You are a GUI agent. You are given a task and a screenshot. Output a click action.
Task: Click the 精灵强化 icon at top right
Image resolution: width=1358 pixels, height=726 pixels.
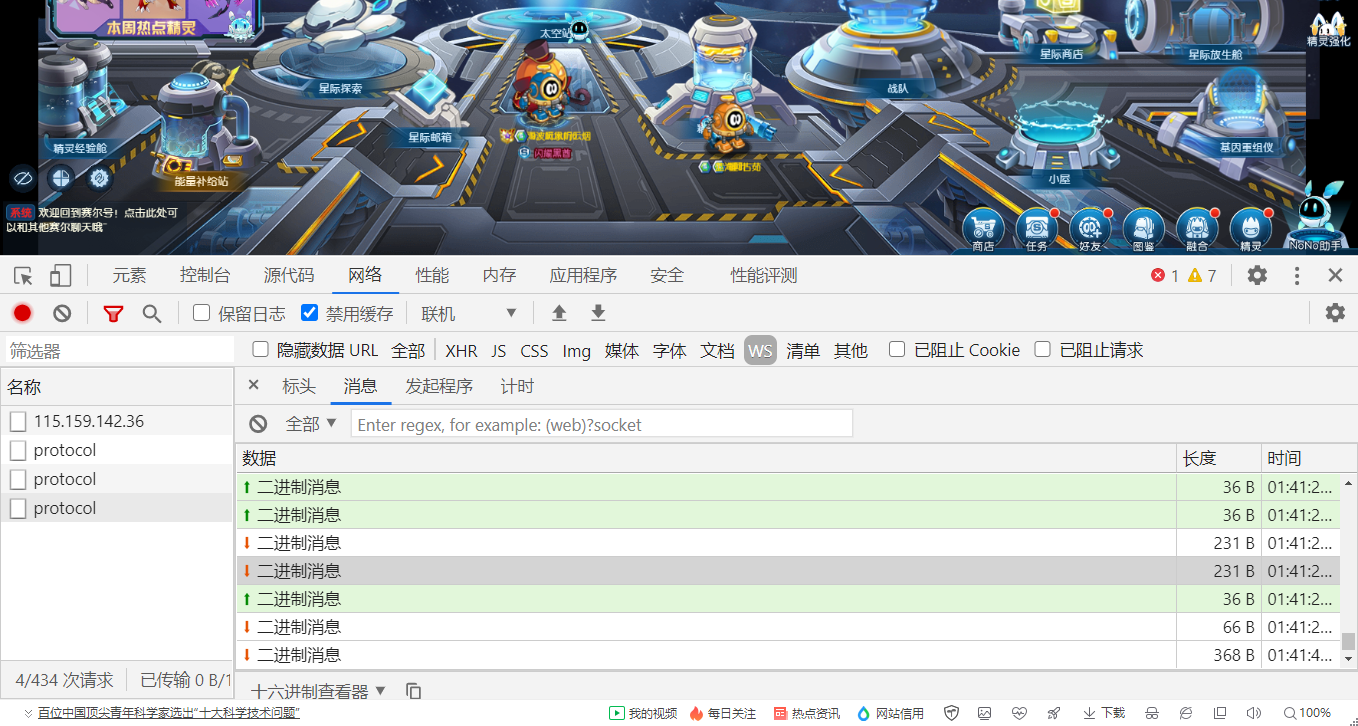[x=1329, y=28]
